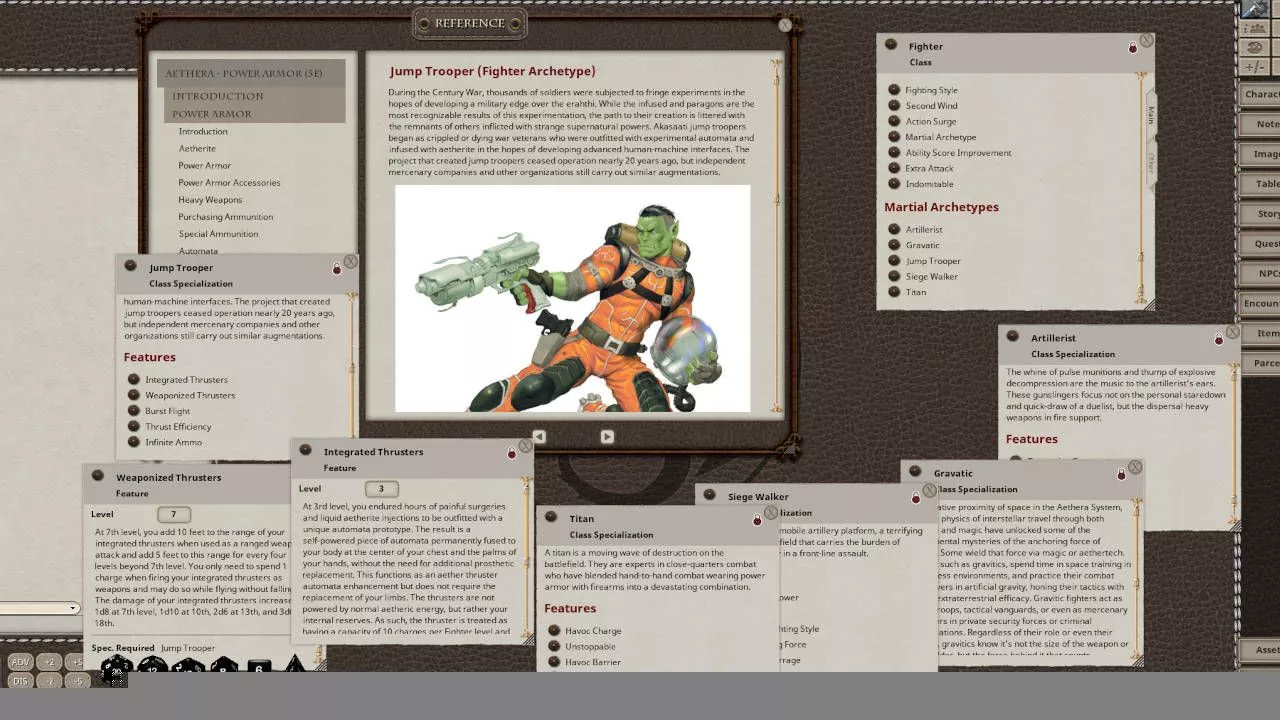Open the Story sidebar entry
Image resolution: width=1280 pixels, height=720 pixels.
1260,214
